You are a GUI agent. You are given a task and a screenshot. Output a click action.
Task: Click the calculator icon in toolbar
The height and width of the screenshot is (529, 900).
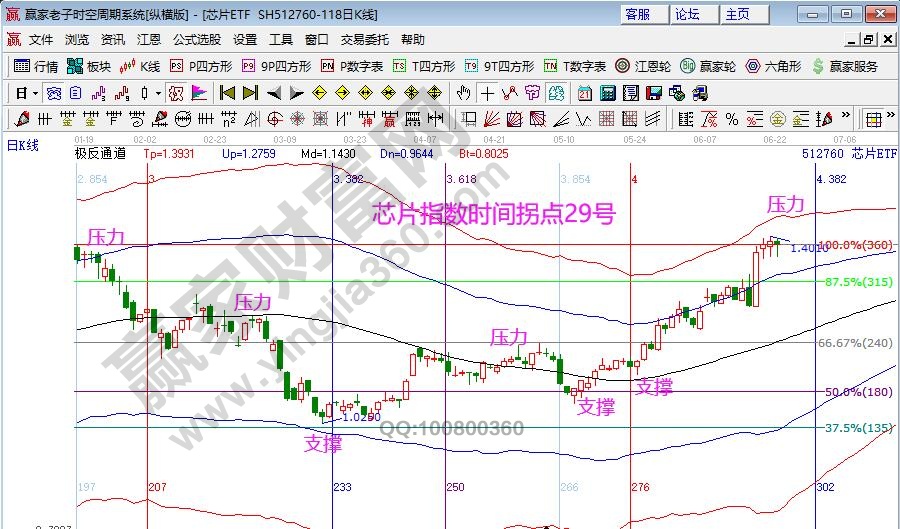(607, 93)
